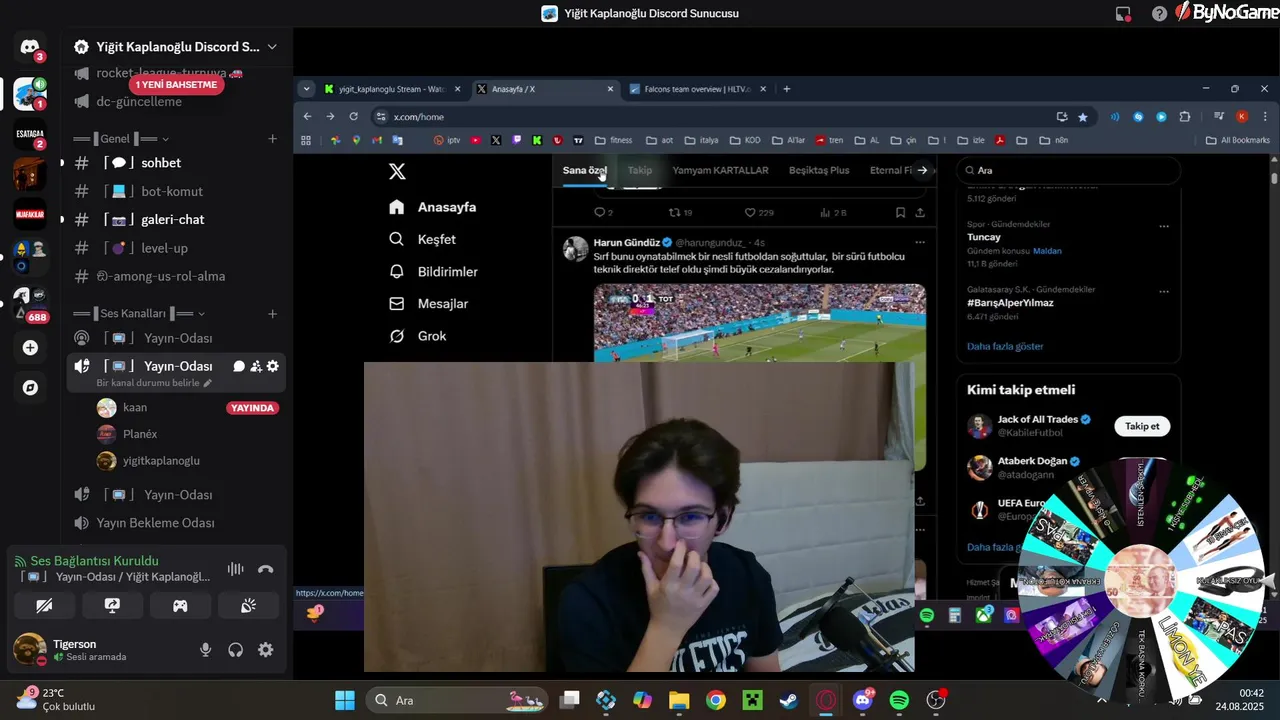The width and height of the screenshot is (1280, 720).
Task: Select the Sana özel timeline tab
Action: coord(584,171)
